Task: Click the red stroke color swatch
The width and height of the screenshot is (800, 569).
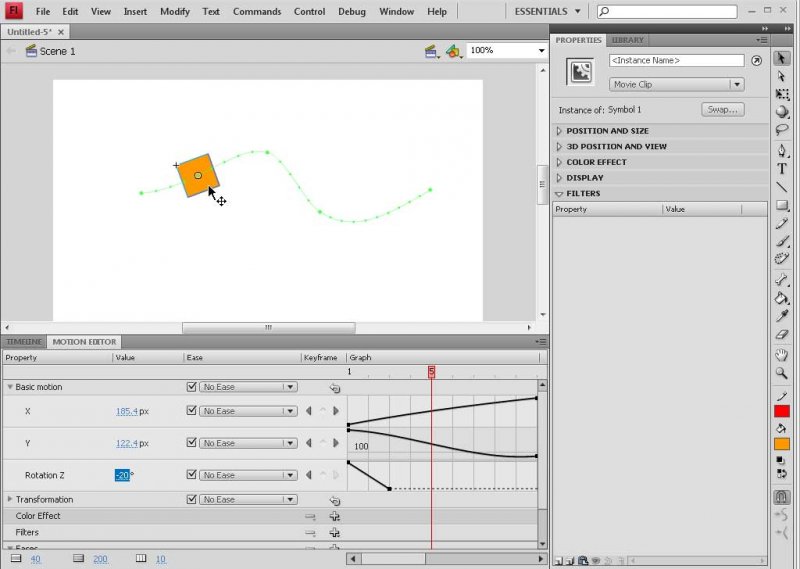Action: point(782,411)
